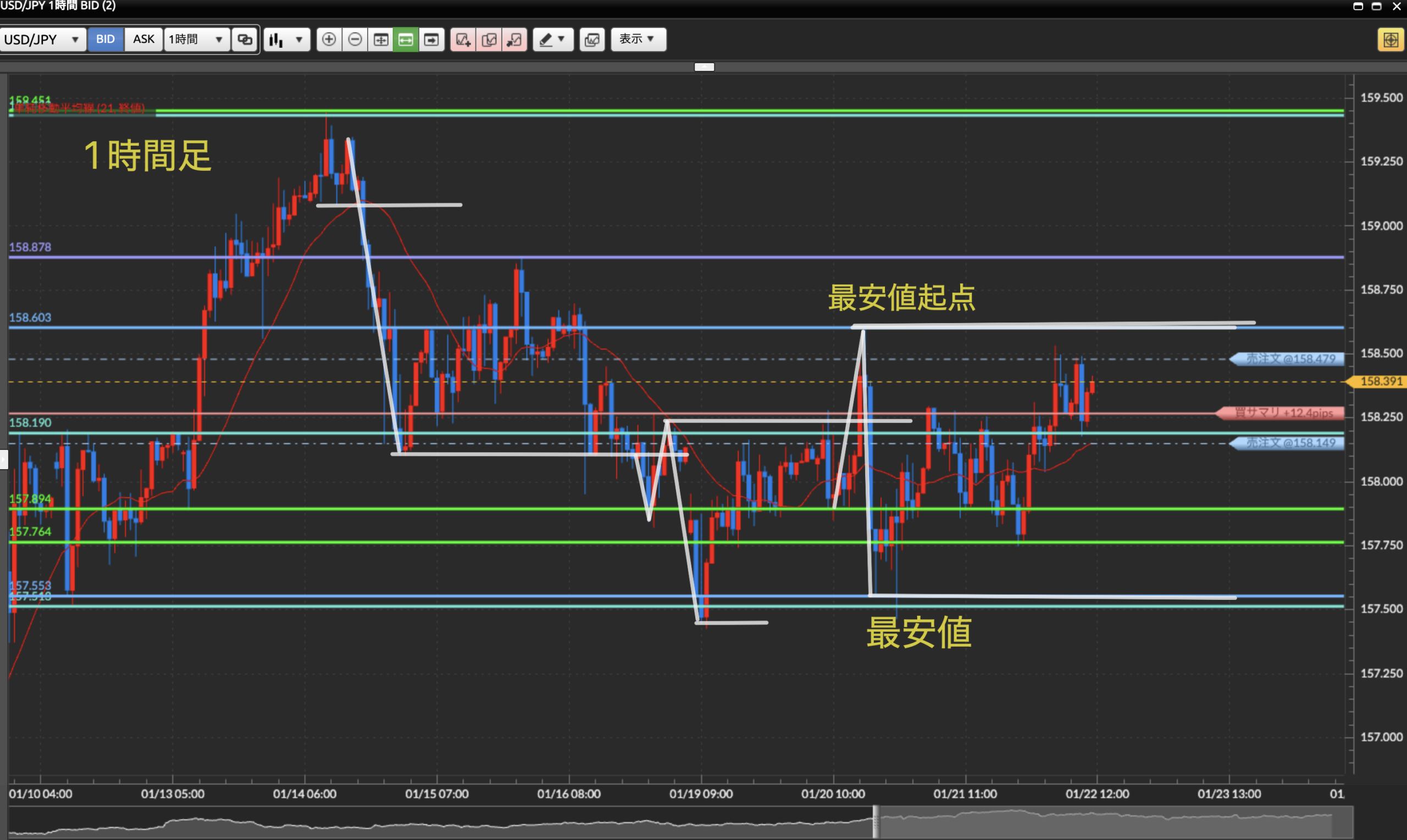This screenshot has width=1407, height=840.
Task: Click the chart link sync icon
Action: point(245,39)
